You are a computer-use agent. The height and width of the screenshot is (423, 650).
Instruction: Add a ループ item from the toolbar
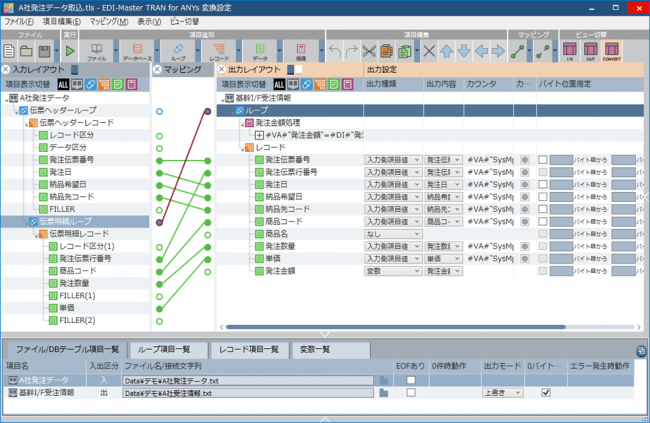[x=178, y=52]
